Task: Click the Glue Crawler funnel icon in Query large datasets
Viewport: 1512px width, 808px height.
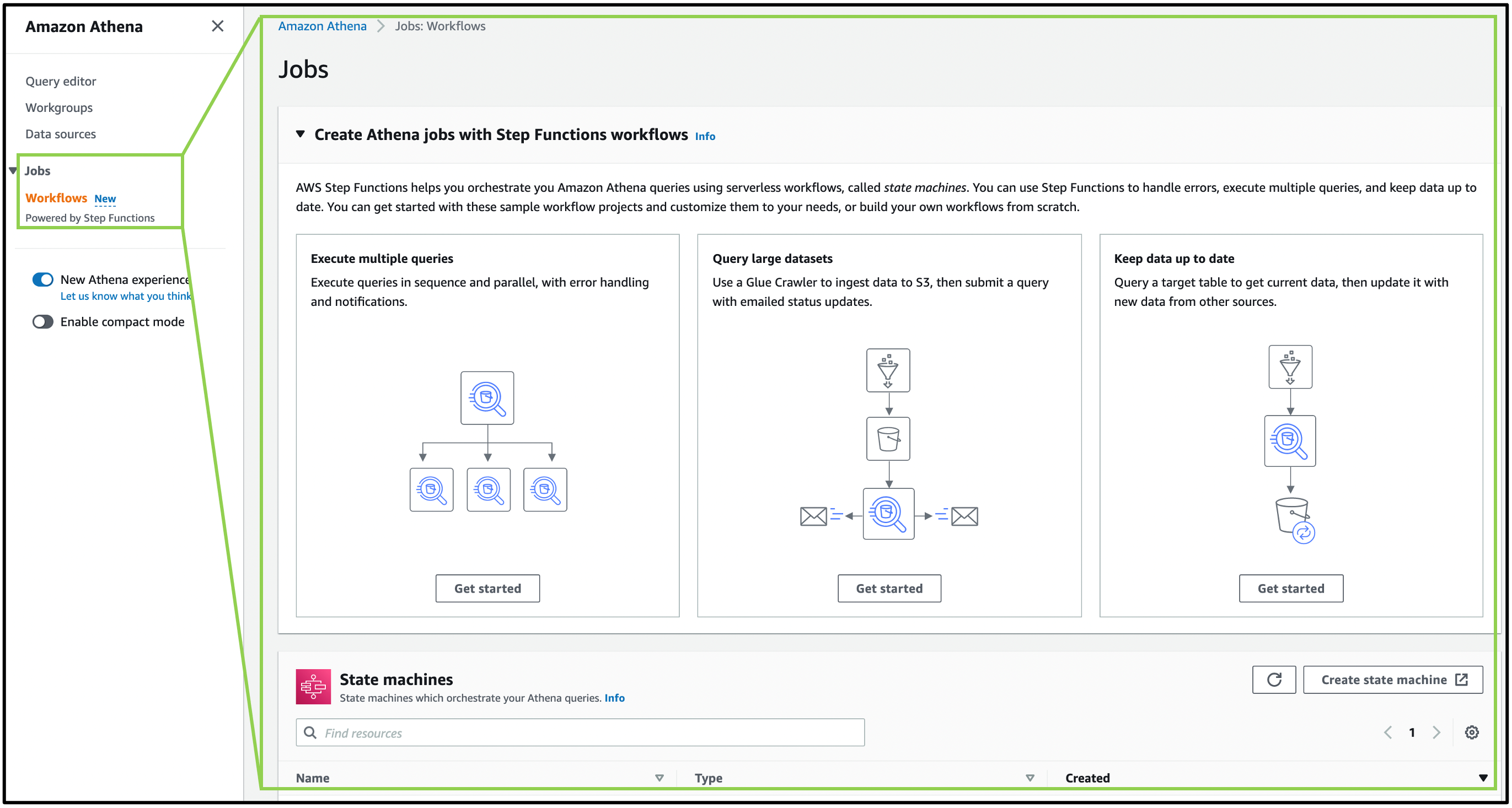Action: pyautogui.click(x=887, y=370)
